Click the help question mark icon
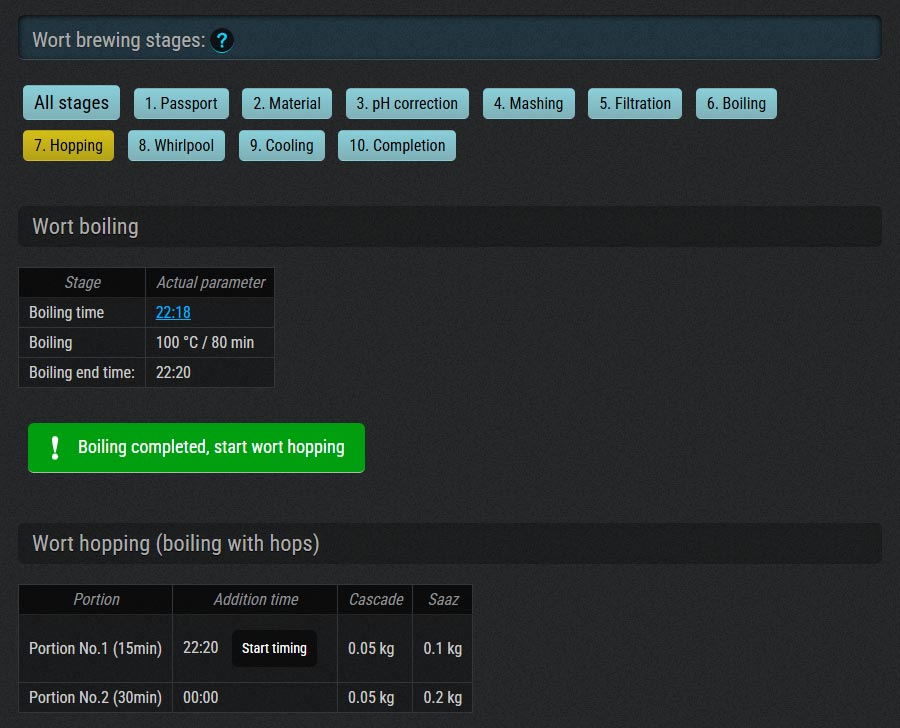 point(222,41)
